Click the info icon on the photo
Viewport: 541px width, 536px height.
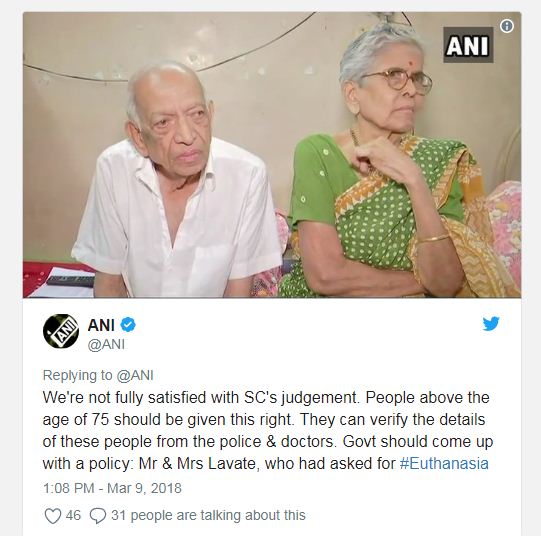506,26
